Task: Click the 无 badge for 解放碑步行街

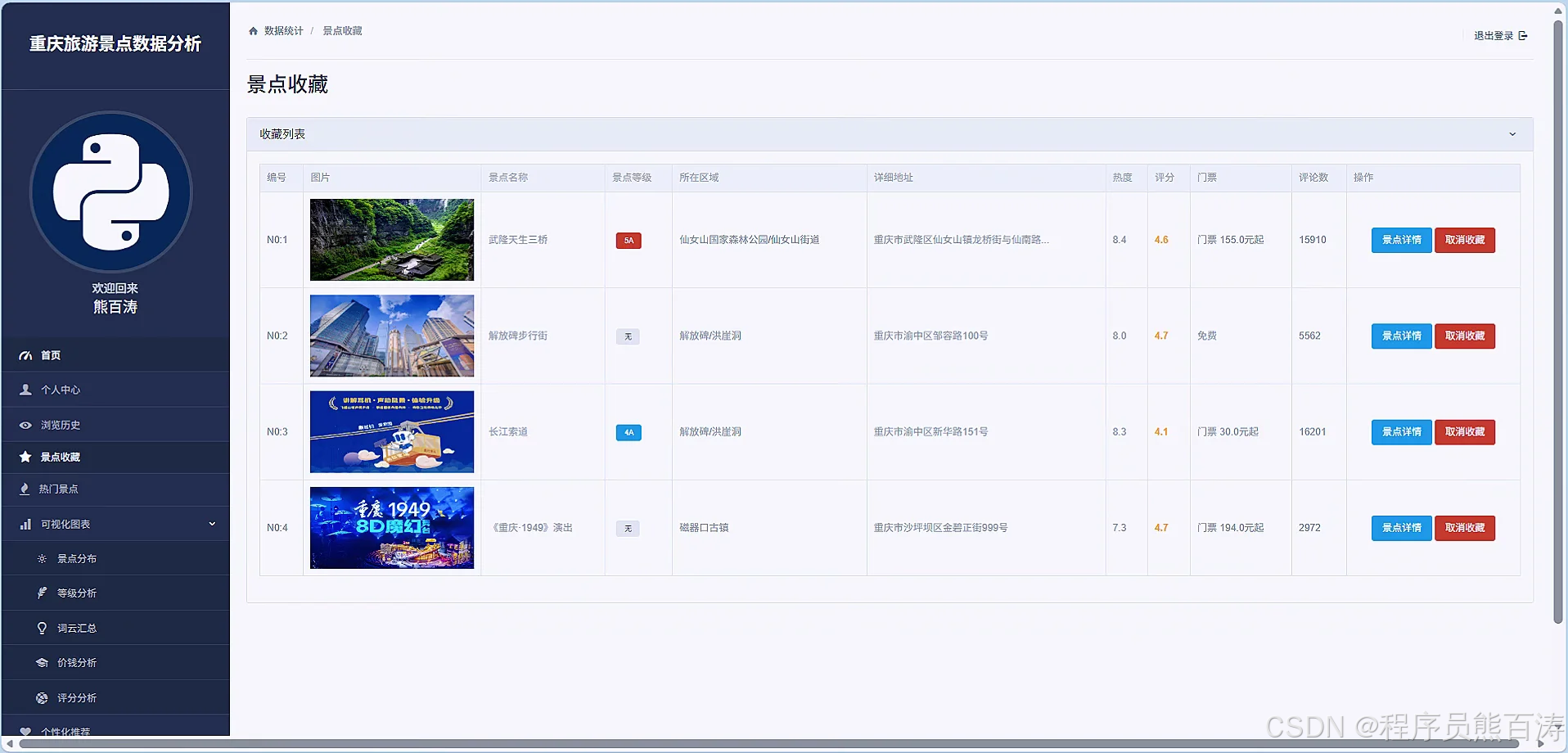Action: pyautogui.click(x=628, y=336)
